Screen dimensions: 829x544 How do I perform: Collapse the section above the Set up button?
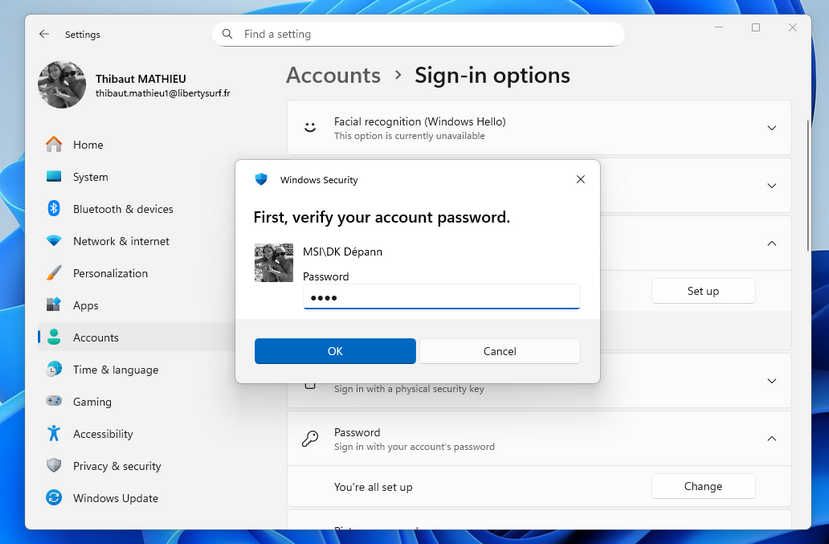pos(771,243)
